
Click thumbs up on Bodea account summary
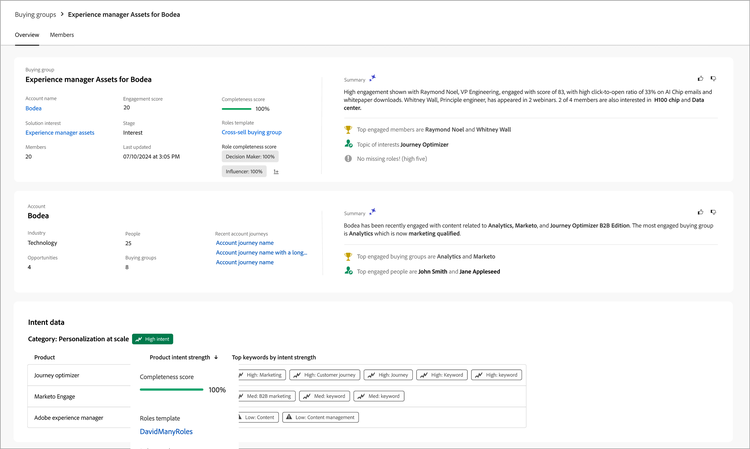coord(700,212)
